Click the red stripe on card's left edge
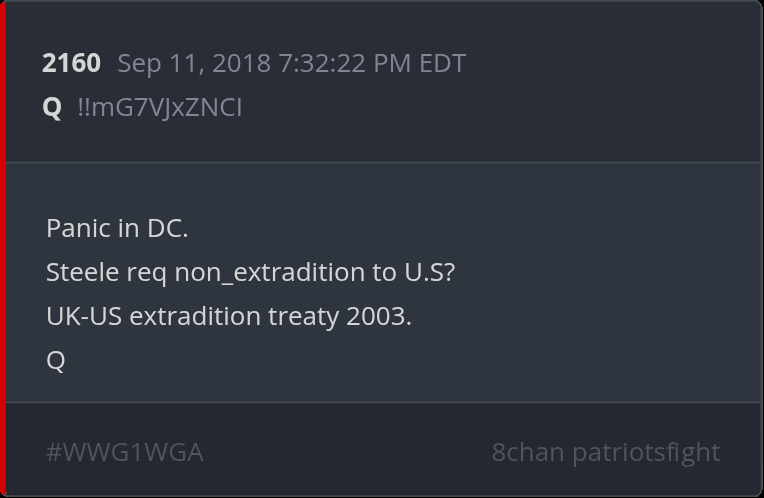 coord(3,249)
